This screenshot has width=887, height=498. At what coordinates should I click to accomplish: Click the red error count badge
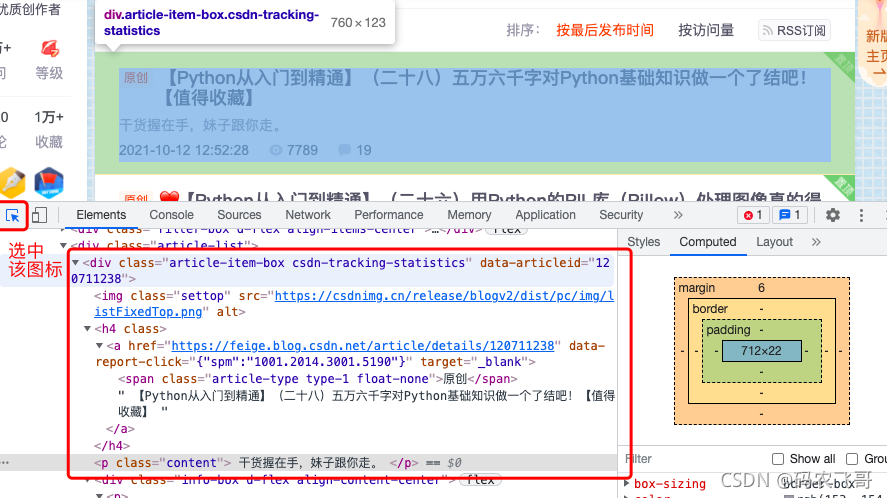(x=753, y=215)
